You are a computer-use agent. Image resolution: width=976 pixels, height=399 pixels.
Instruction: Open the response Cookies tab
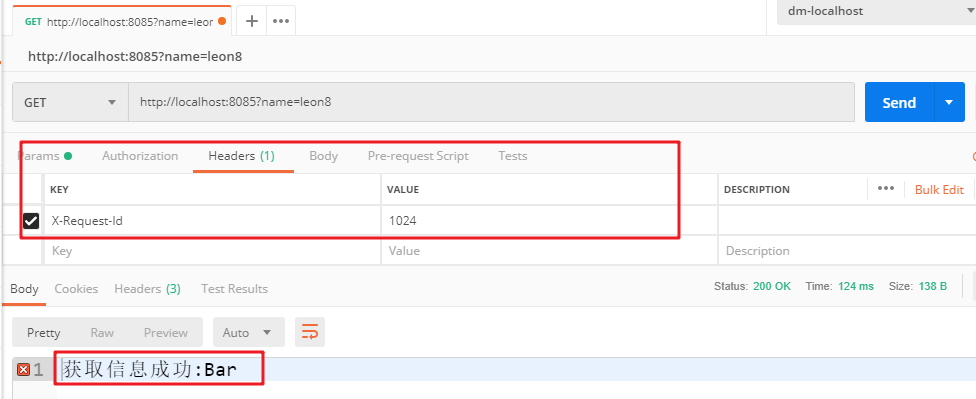pyautogui.click(x=76, y=289)
